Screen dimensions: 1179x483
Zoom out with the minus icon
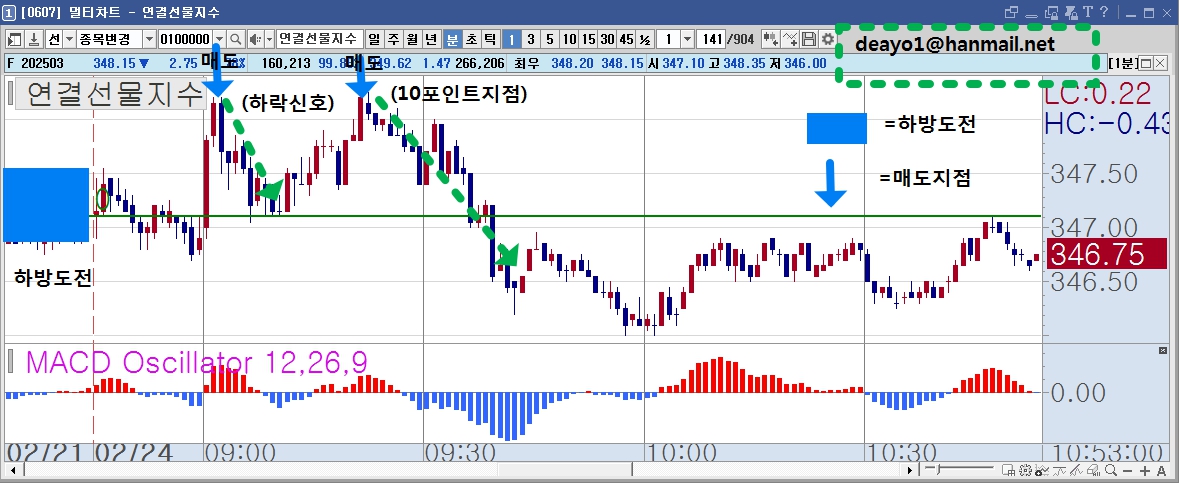click(x=1128, y=471)
